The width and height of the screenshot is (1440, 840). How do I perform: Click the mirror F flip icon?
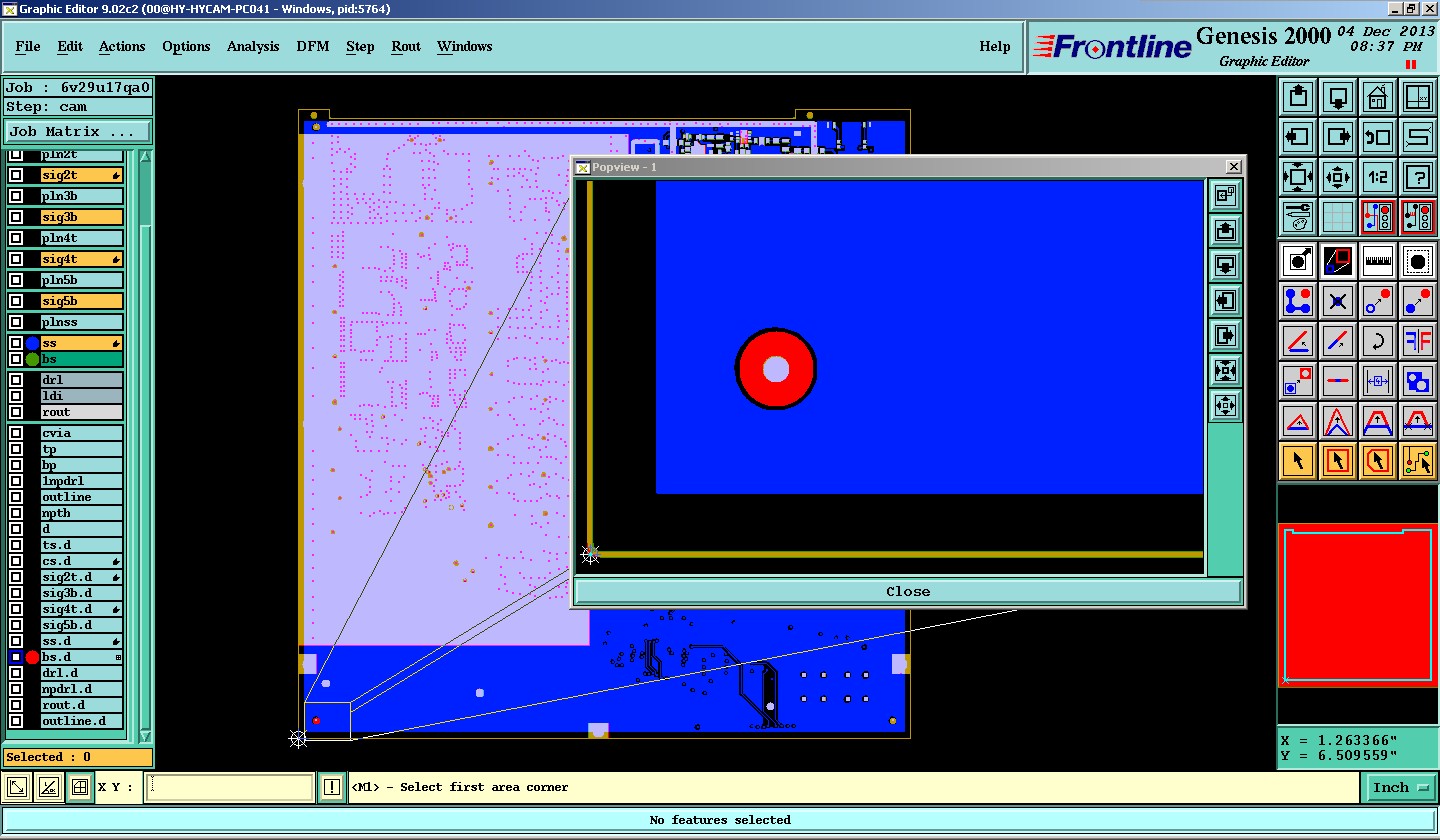(x=1418, y=340)
